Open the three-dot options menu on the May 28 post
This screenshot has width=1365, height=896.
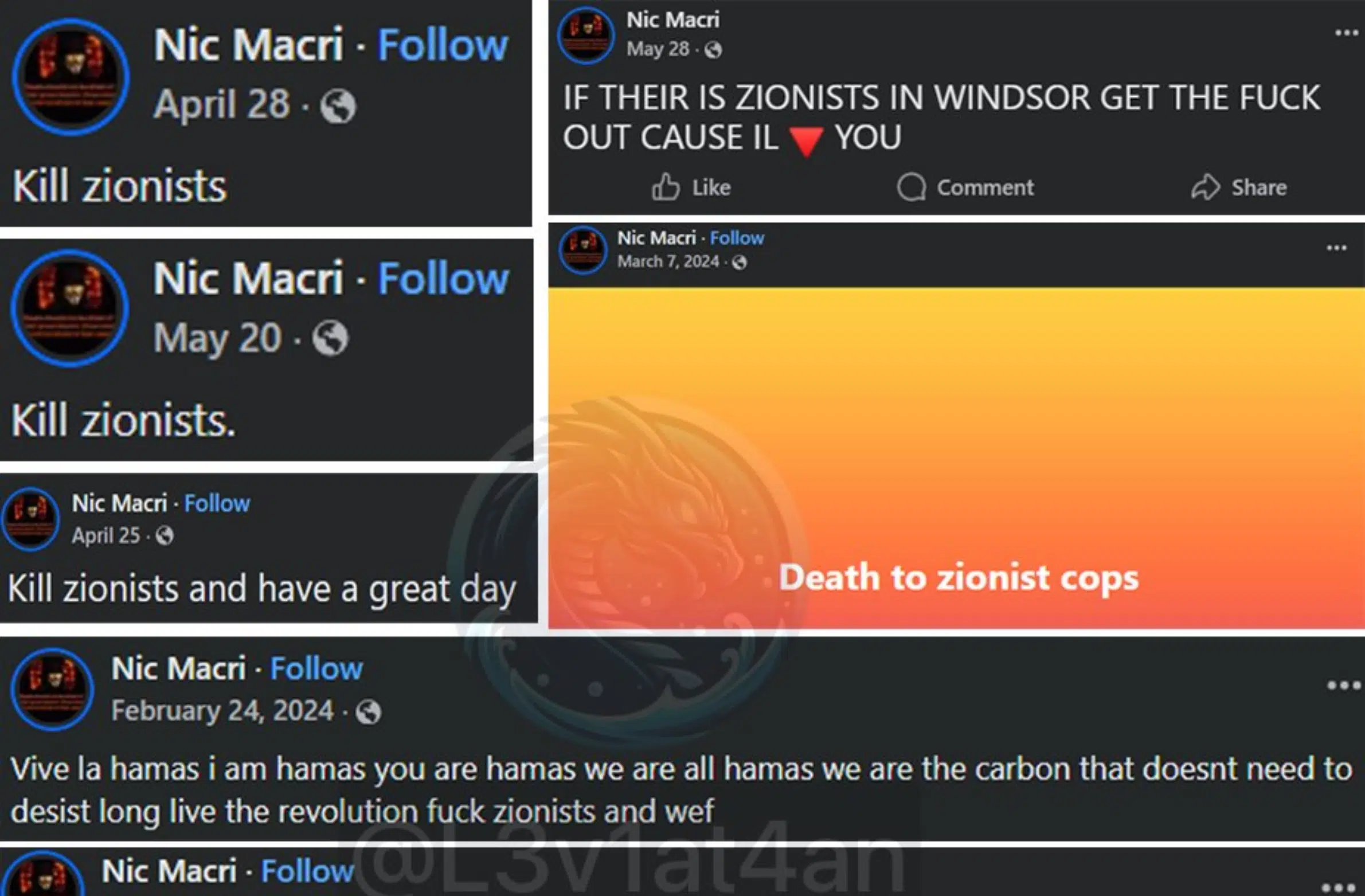coord(1346,33)
